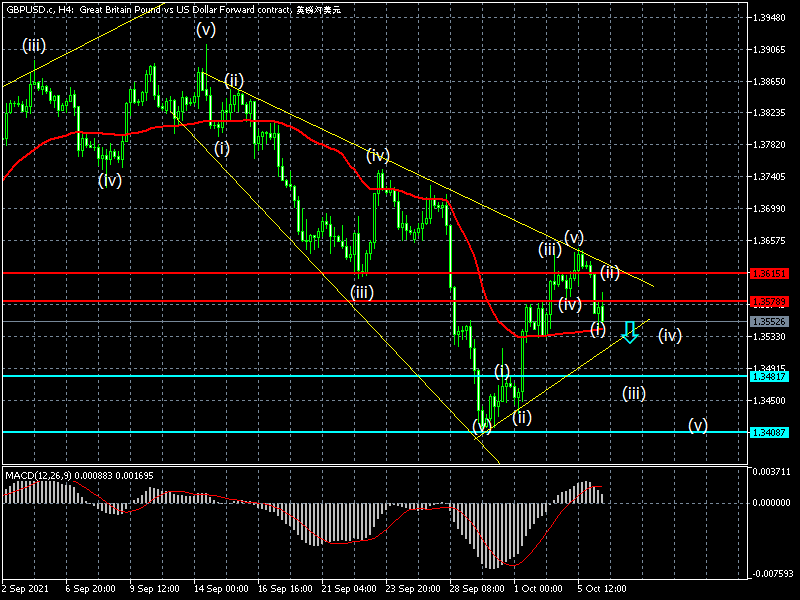Image resolution: width=800 pixels, height=600 pixels.
Task: Click the 28 Sep 08:00 time axis label
Action: tap(474, 590)
